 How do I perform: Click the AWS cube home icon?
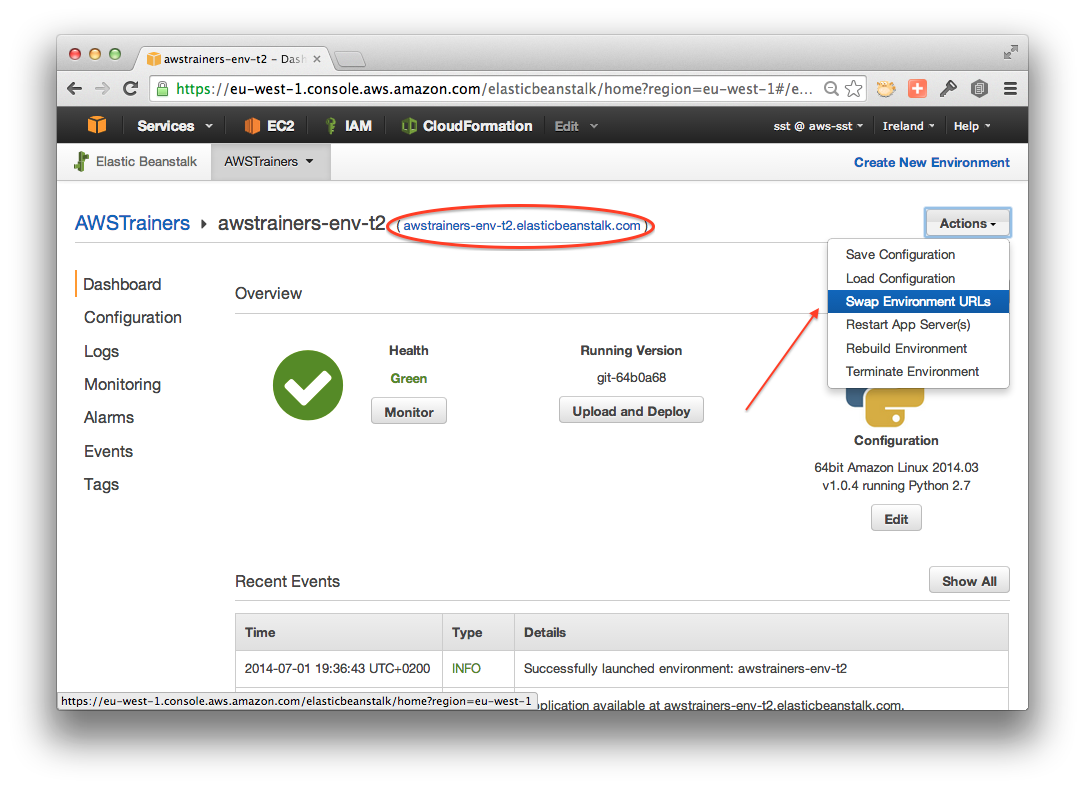pos(97,125)
